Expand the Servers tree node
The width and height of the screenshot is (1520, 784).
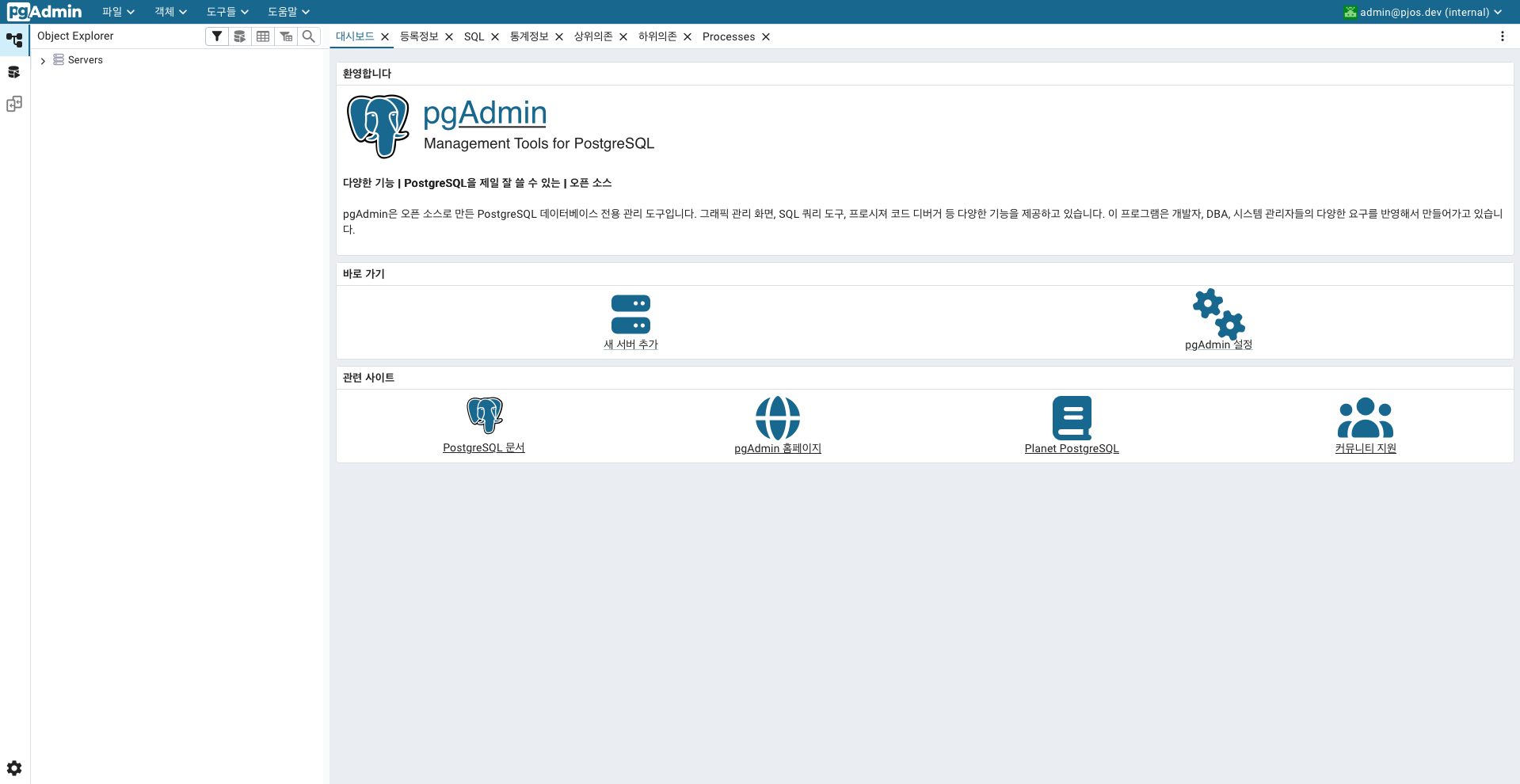click(43, 60)
